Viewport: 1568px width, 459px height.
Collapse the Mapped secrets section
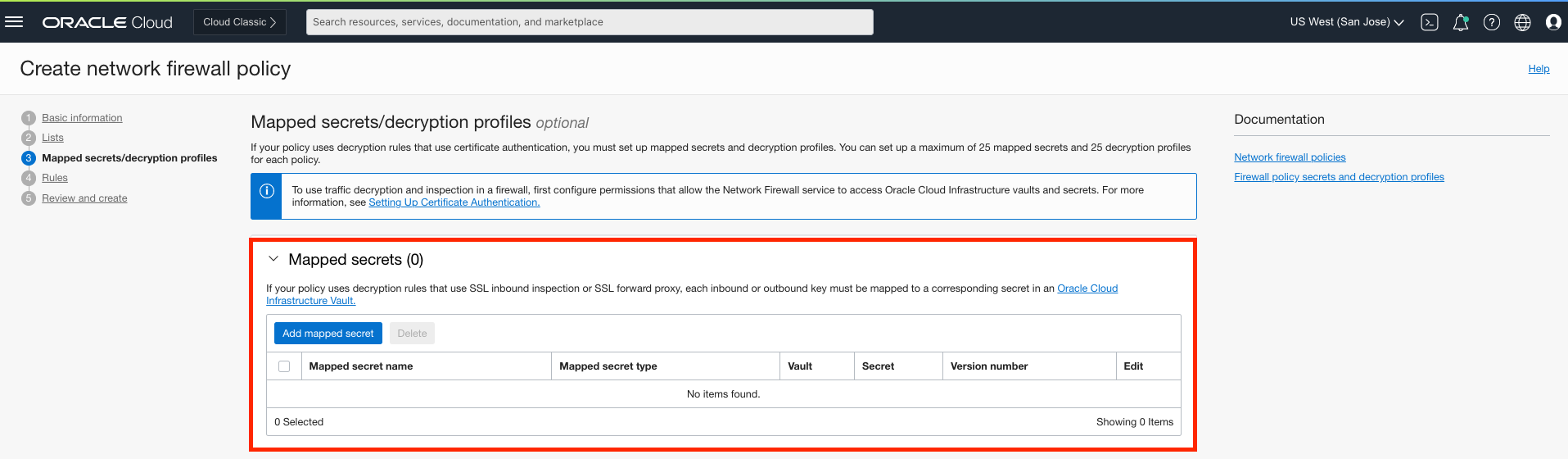(x=273, y=259)
